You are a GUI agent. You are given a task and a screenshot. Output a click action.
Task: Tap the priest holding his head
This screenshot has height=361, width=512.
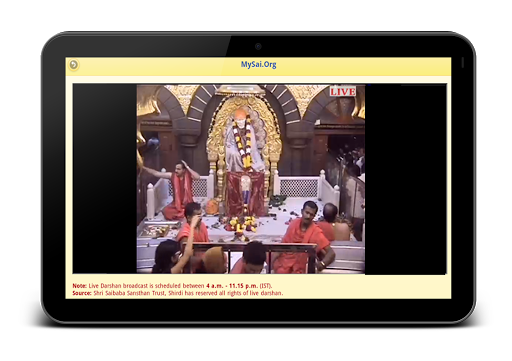click(x=179, y=190)
